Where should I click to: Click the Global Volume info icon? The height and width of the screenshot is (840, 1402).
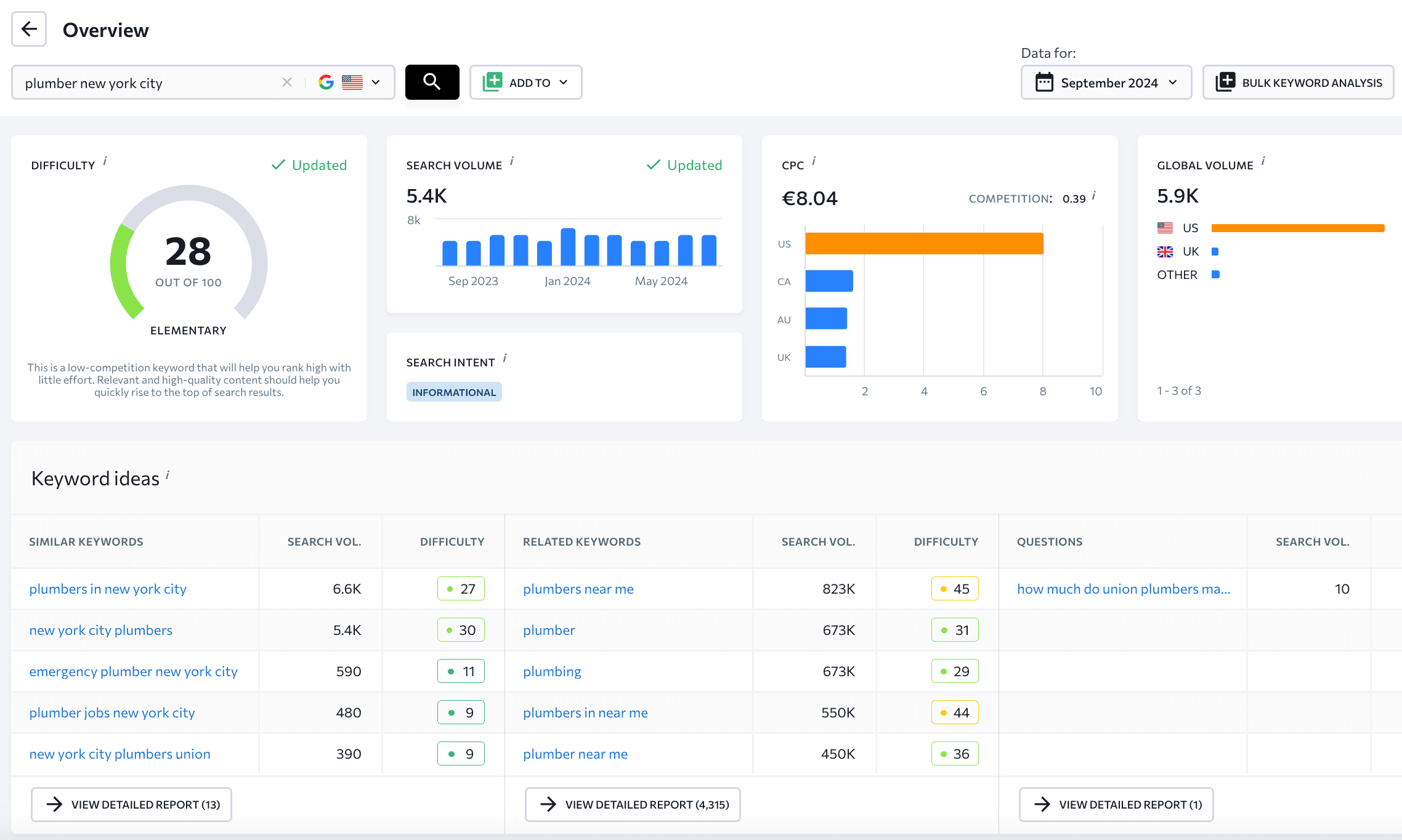(1263, 161)
